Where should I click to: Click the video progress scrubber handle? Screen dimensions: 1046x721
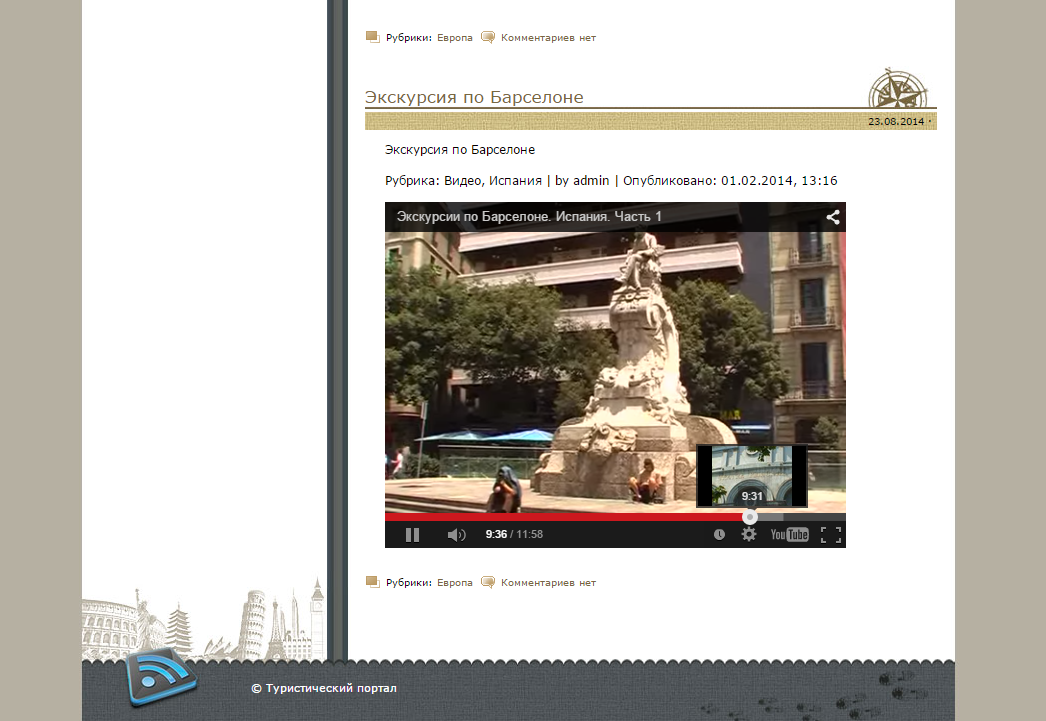coord(750,517)
